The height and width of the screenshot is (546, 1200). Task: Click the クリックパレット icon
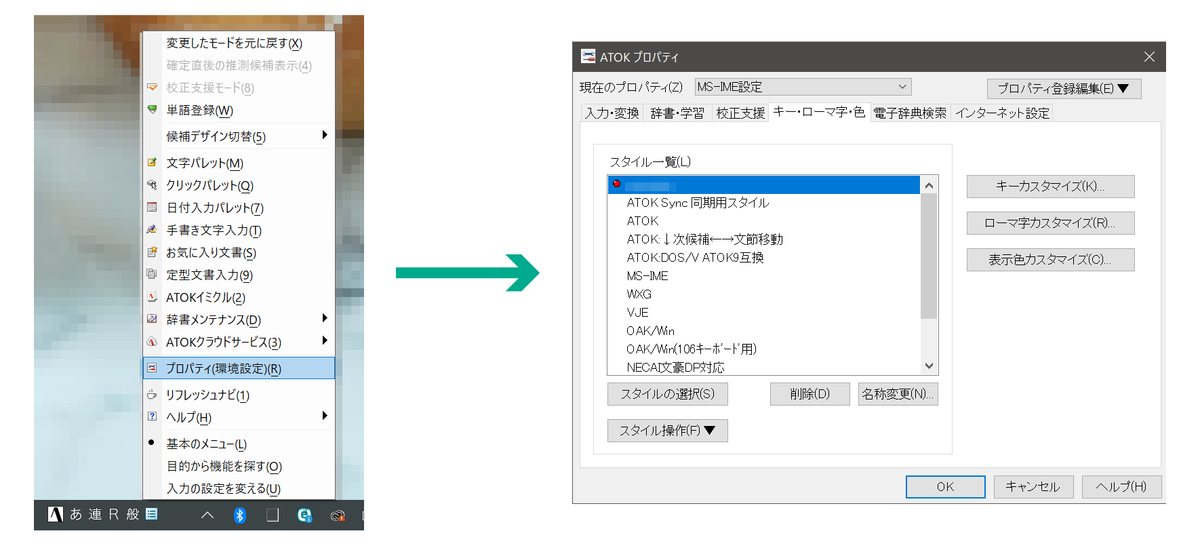tap(152, 185)
